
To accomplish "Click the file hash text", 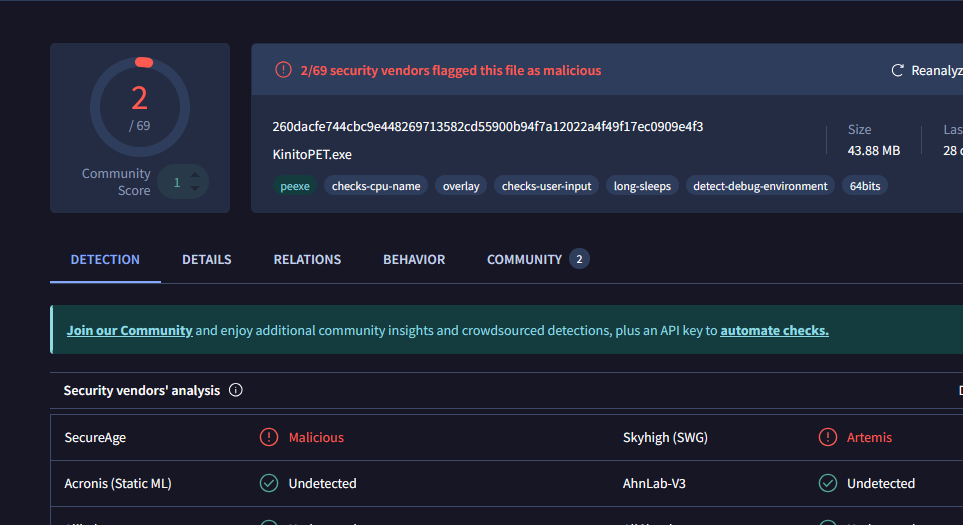I will (x=487, y=127).
